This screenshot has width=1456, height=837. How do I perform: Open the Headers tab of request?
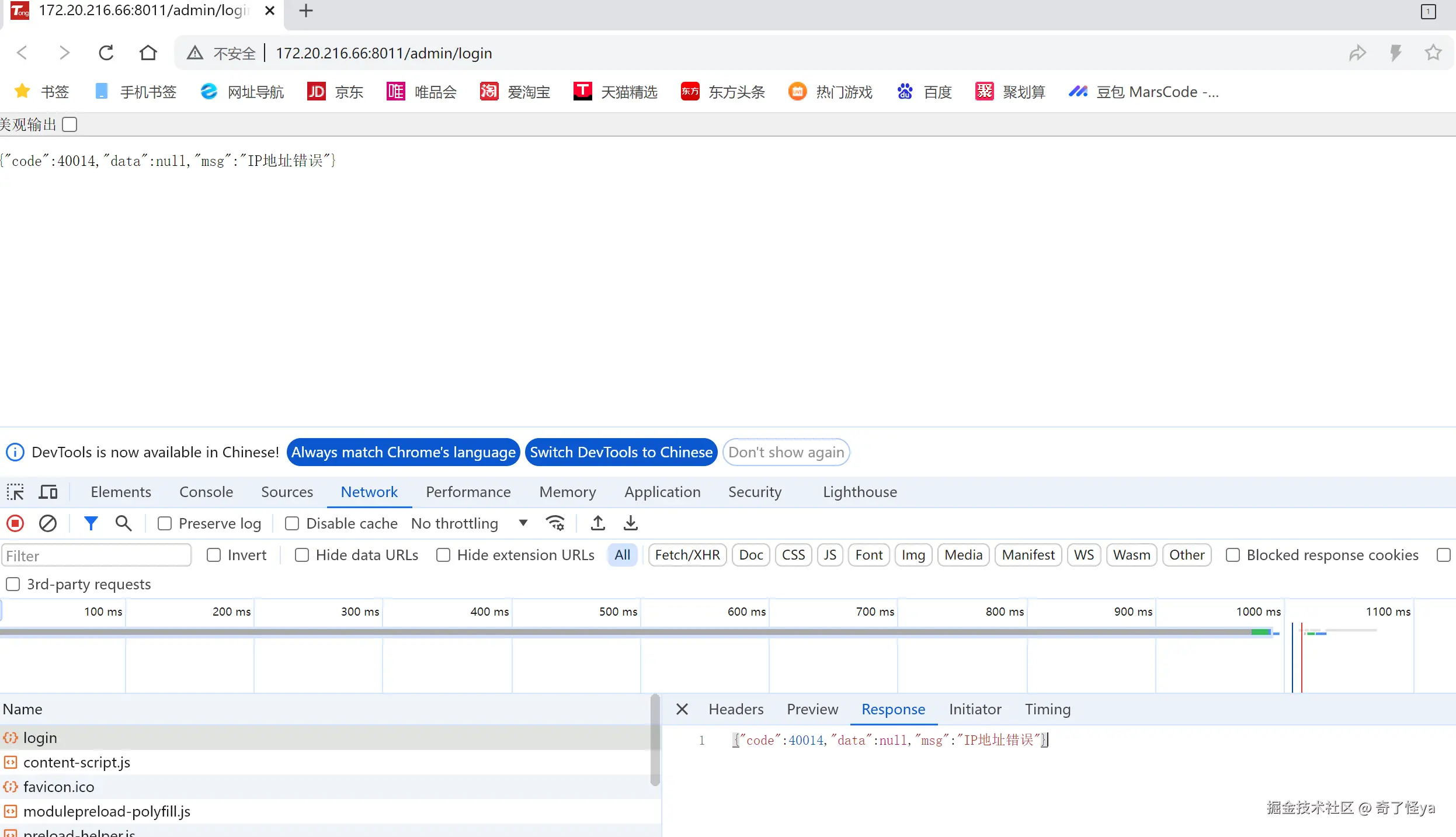[x=736, y=709]
